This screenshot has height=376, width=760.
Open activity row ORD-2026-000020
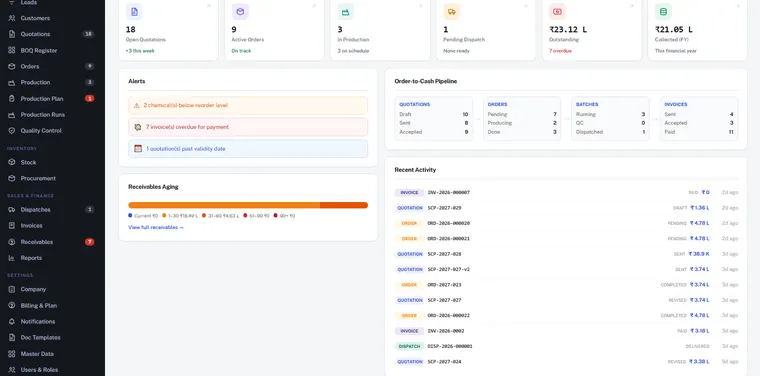tap(566, 223)
